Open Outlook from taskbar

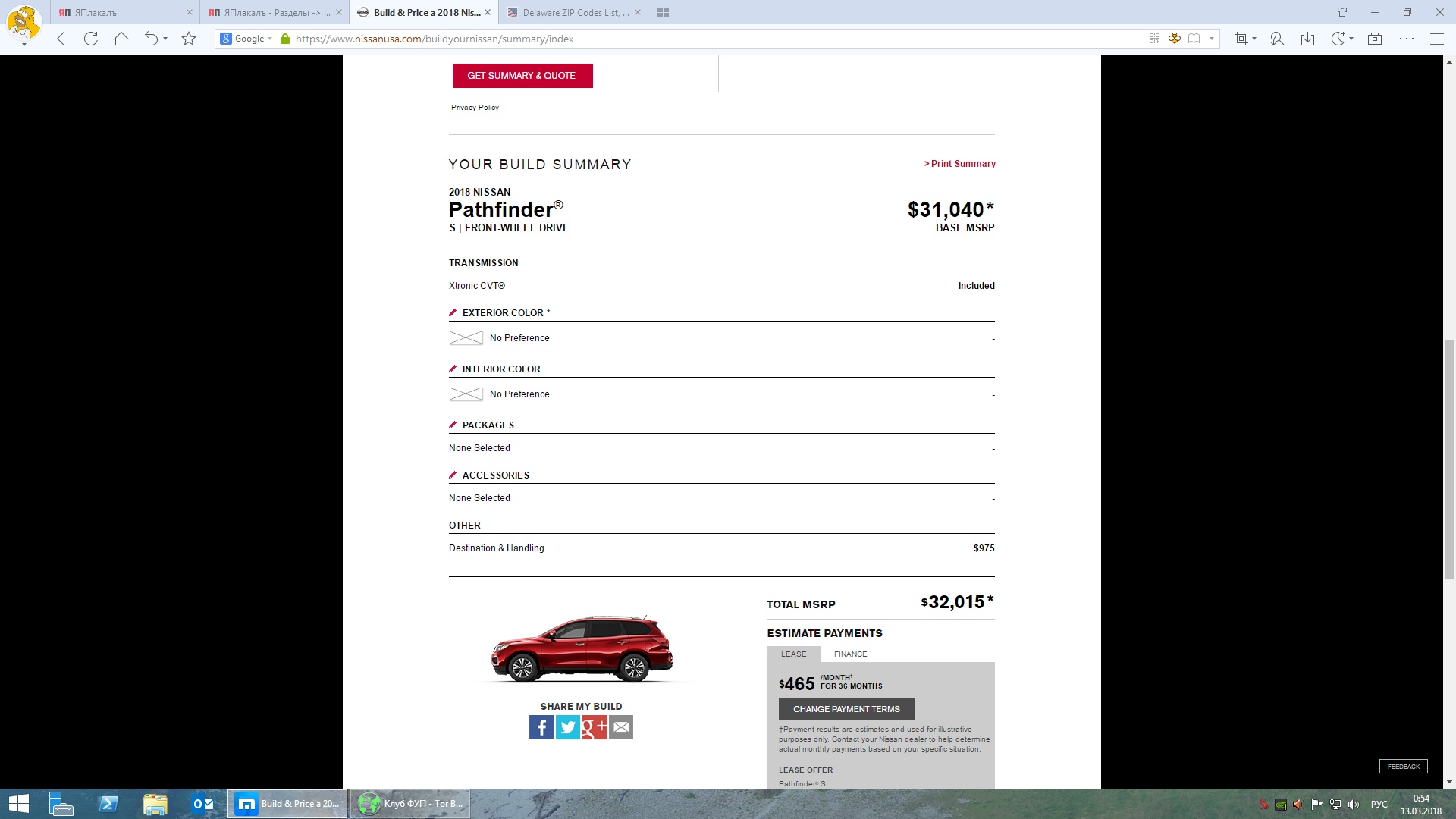coord(202,804)
